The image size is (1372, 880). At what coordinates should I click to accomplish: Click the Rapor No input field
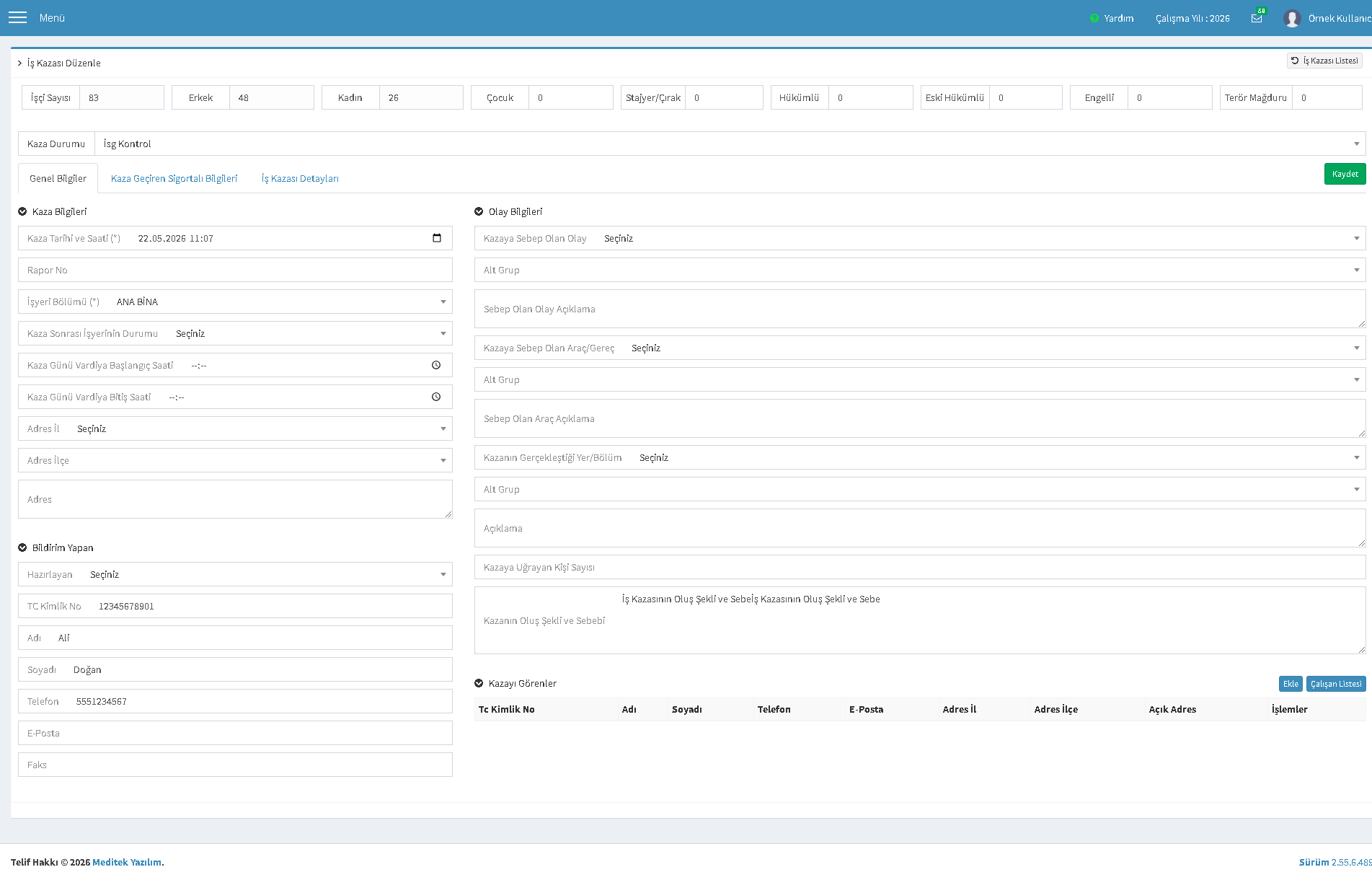pyautogui.click(x=235, y=270)
